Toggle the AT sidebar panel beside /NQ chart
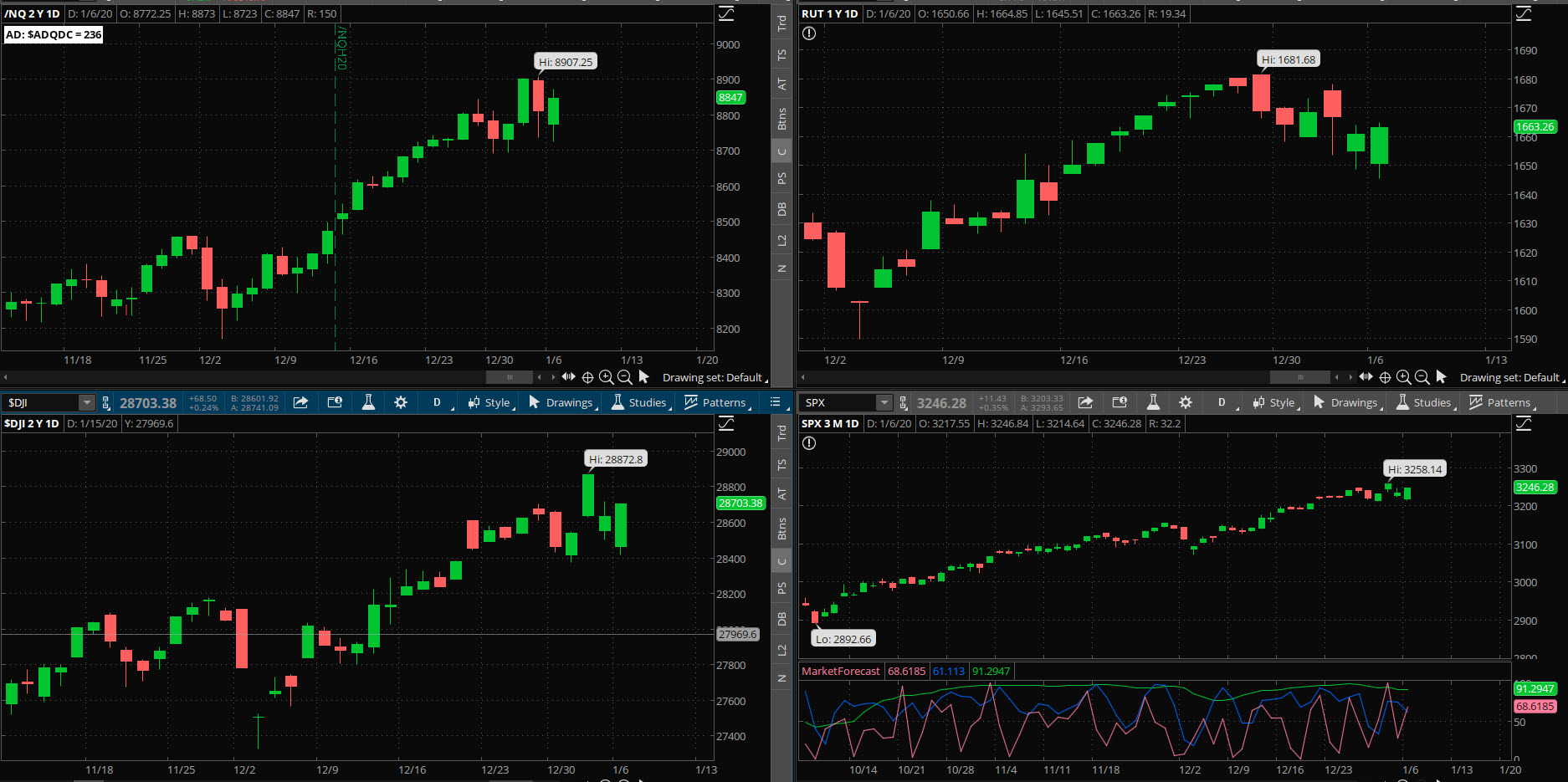 pos(781,84)
